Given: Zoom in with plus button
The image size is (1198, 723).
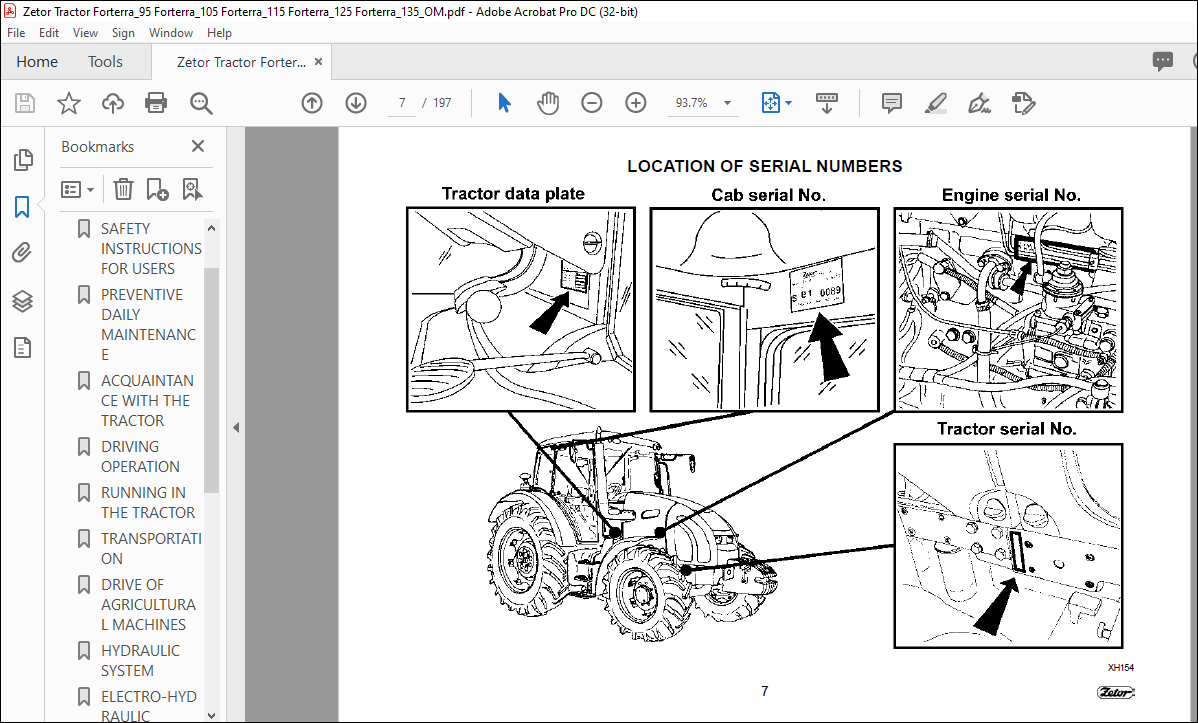Looking at the screenshot, I should (636, 102).
